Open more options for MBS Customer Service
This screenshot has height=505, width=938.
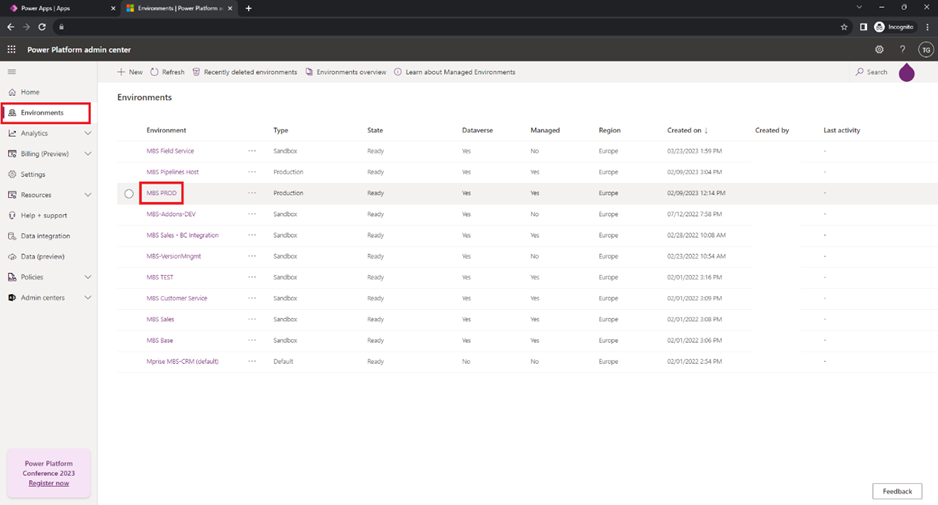point(252,298)
